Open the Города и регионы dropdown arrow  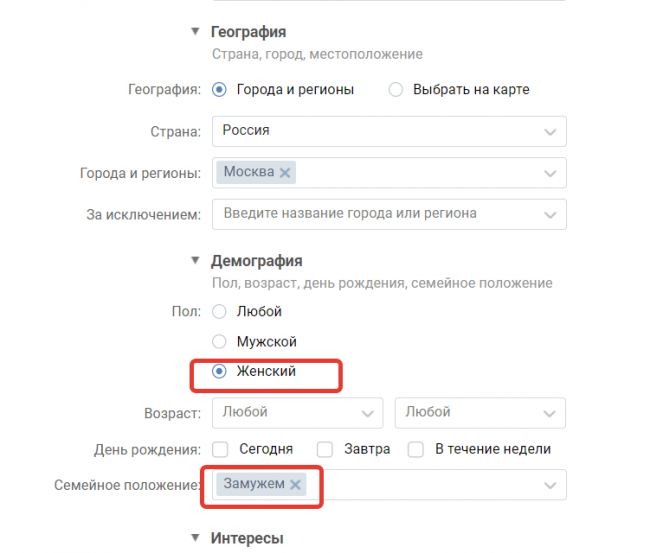pos(549,173)
